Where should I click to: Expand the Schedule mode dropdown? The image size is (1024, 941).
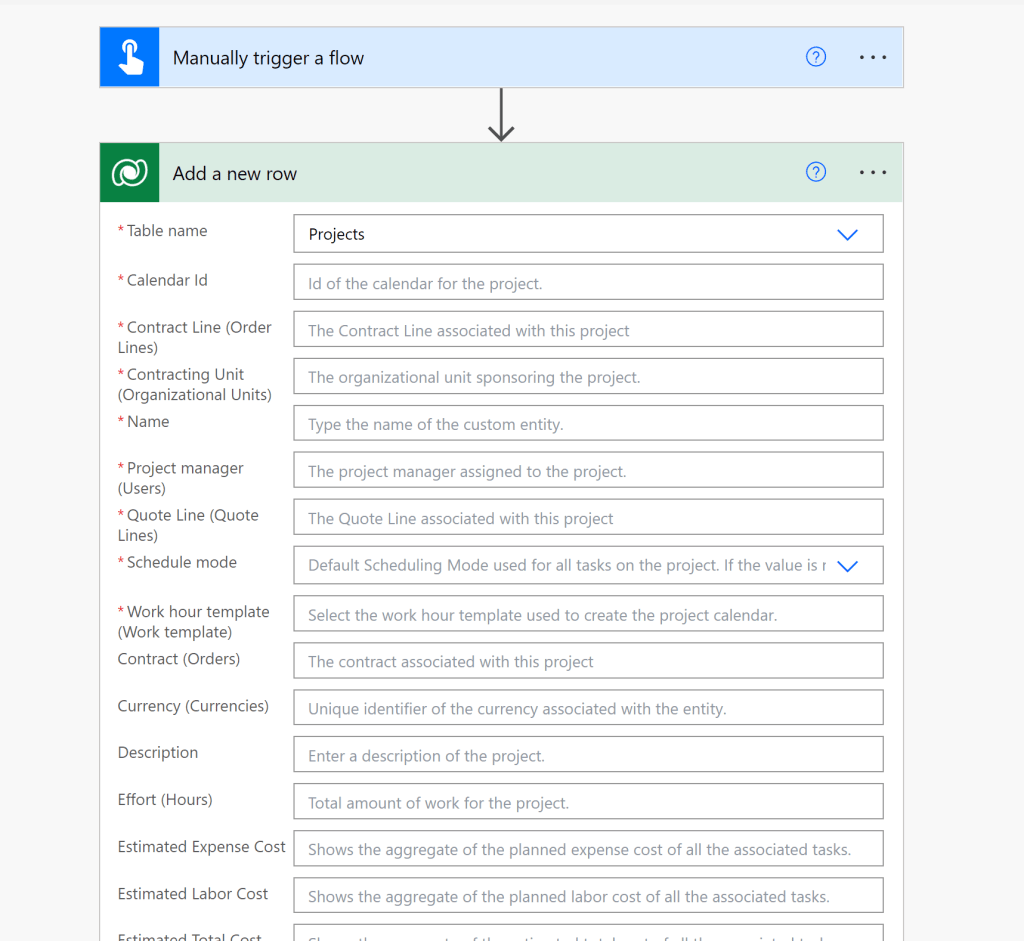pyautogui.click(x=847, y=566)
